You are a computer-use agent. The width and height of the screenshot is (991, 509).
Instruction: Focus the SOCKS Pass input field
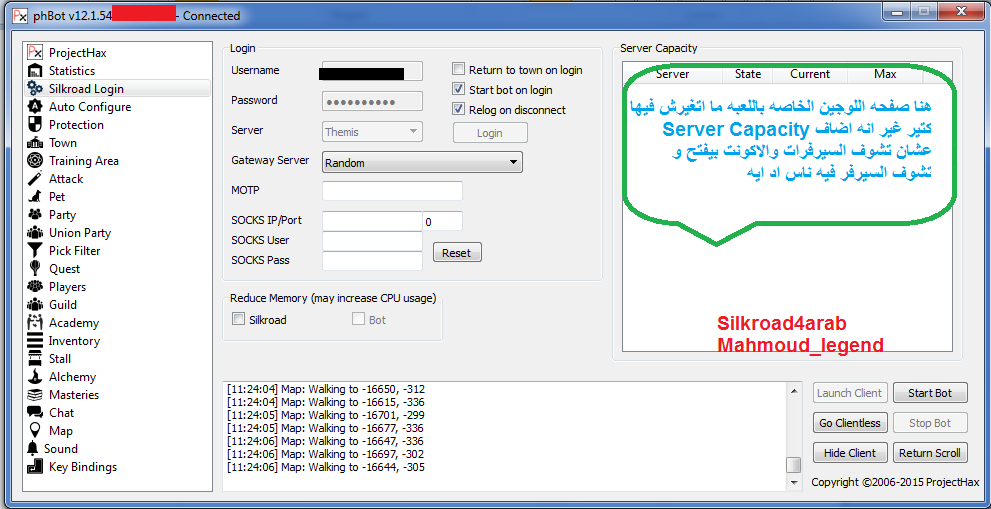pyautogui.click(x=372, y=261)
